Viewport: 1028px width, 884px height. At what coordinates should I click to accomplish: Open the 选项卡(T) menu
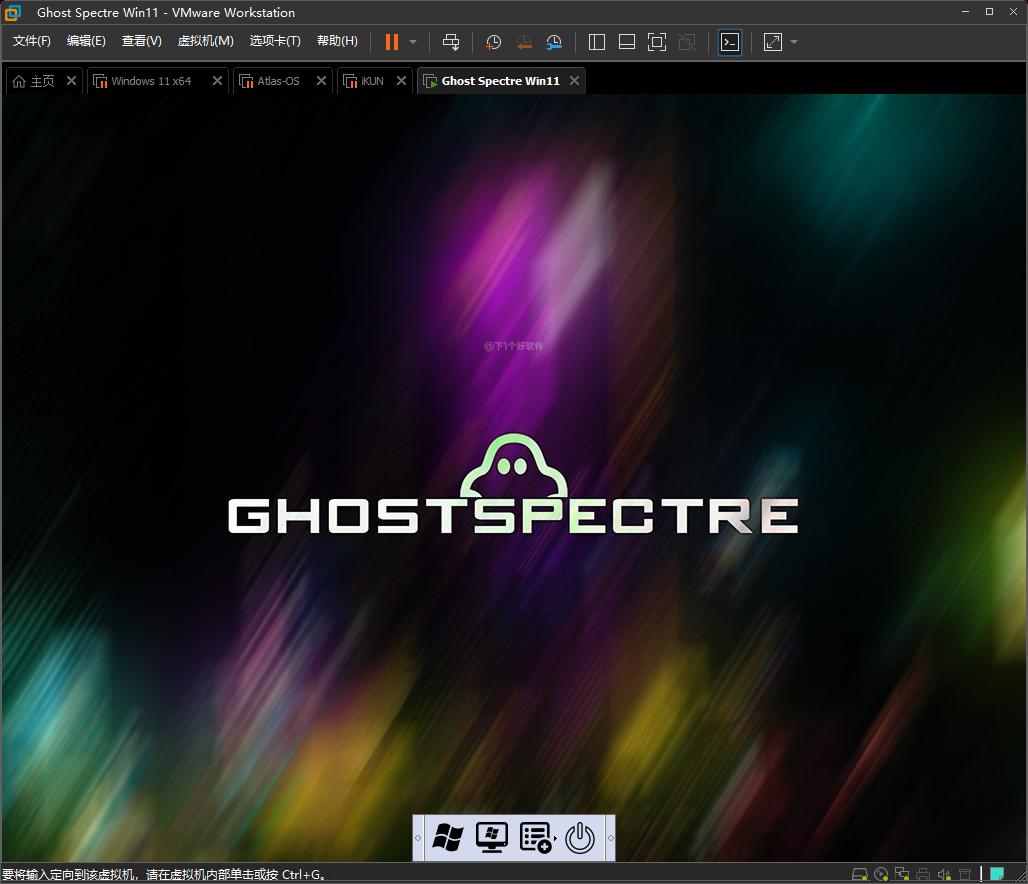tap(275, 41)
